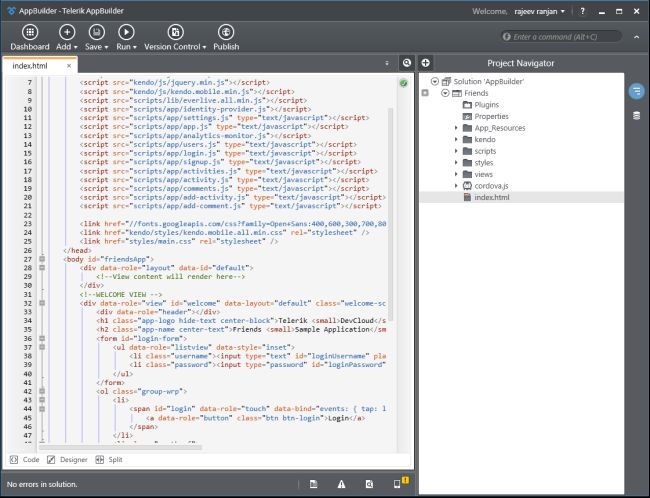The image size is (650, 498).
Task: Show the warnings triangle icon
Action: pyautogui.click(x=341, y=484)
